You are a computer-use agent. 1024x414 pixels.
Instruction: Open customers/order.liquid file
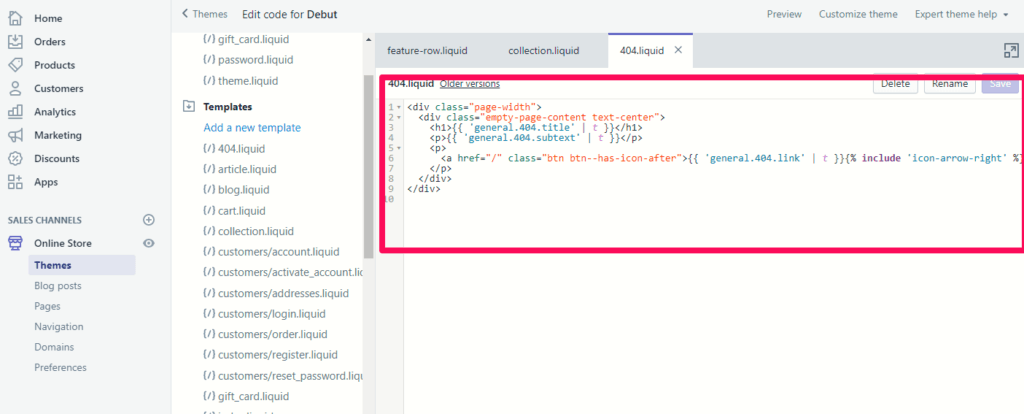(272, 334)
